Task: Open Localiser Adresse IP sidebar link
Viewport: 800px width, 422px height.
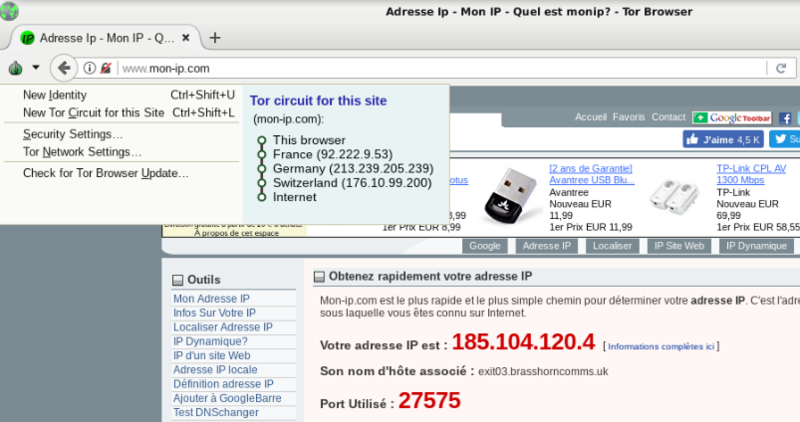Action: 223,327
